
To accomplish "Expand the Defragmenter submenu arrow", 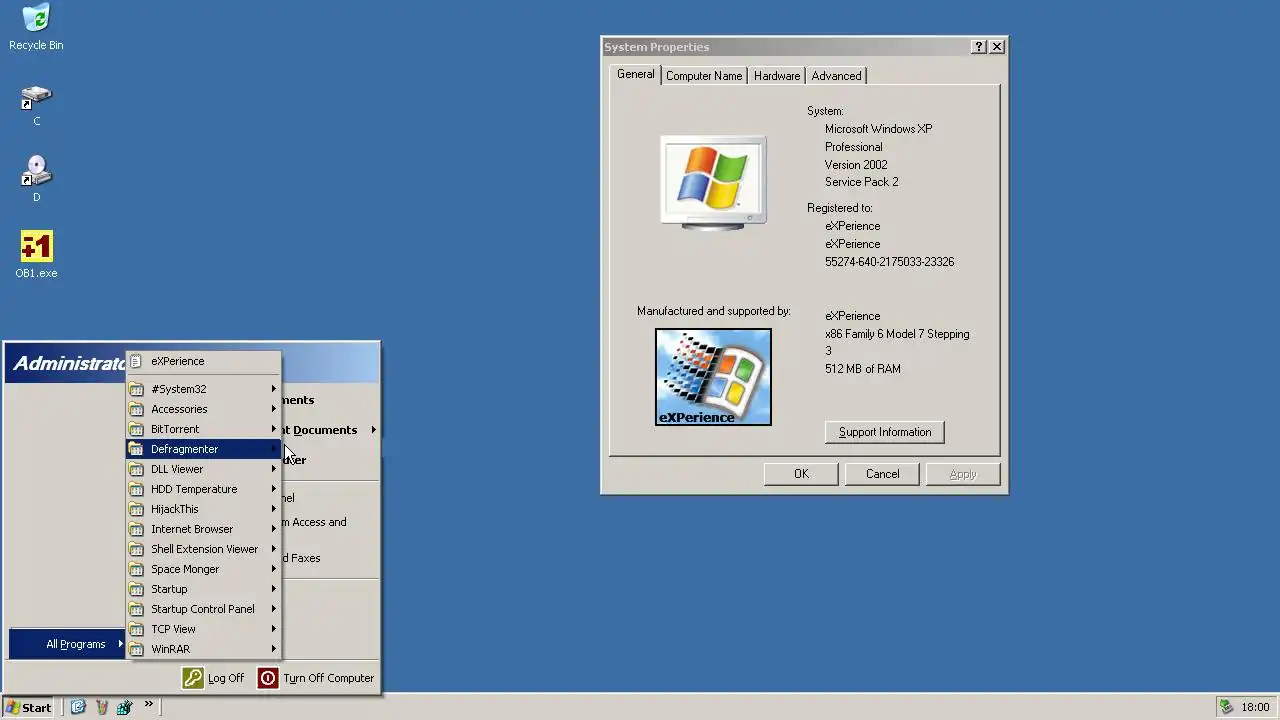I will pos(274,449).
